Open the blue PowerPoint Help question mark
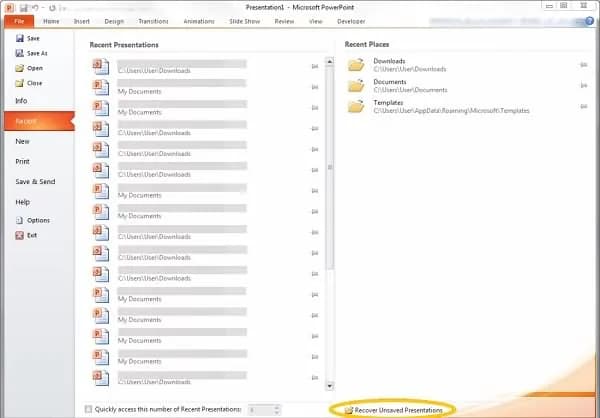600x418 pixels. point(590,21)
